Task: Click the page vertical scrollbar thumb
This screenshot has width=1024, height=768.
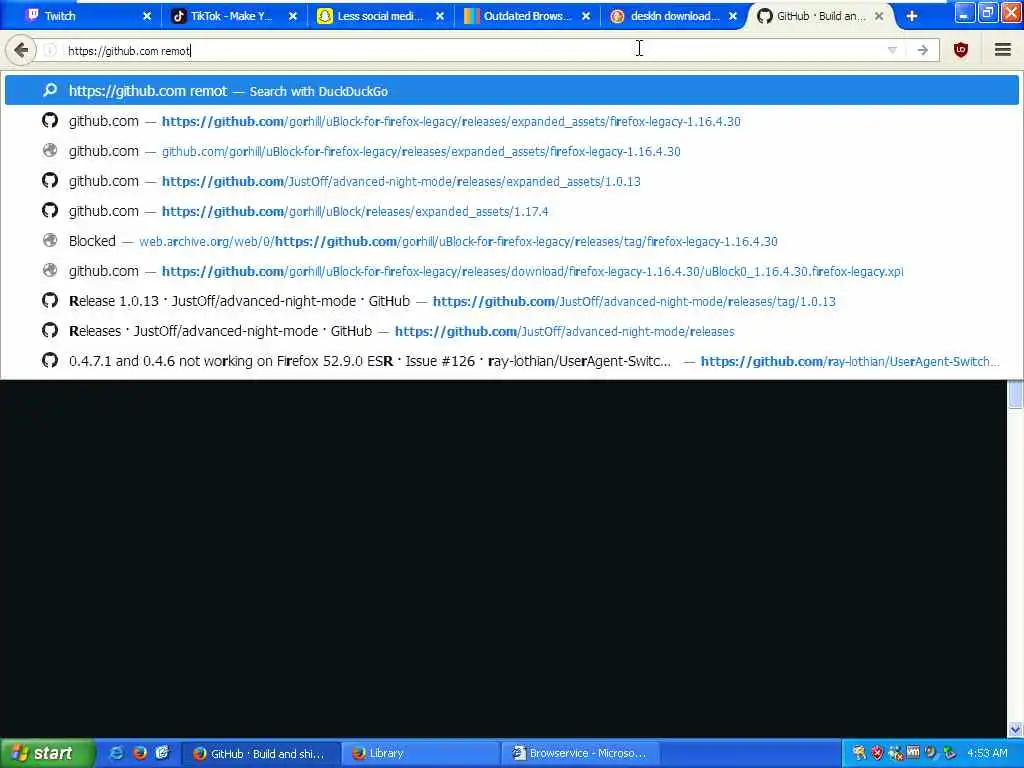Action: click(1015, 395)
